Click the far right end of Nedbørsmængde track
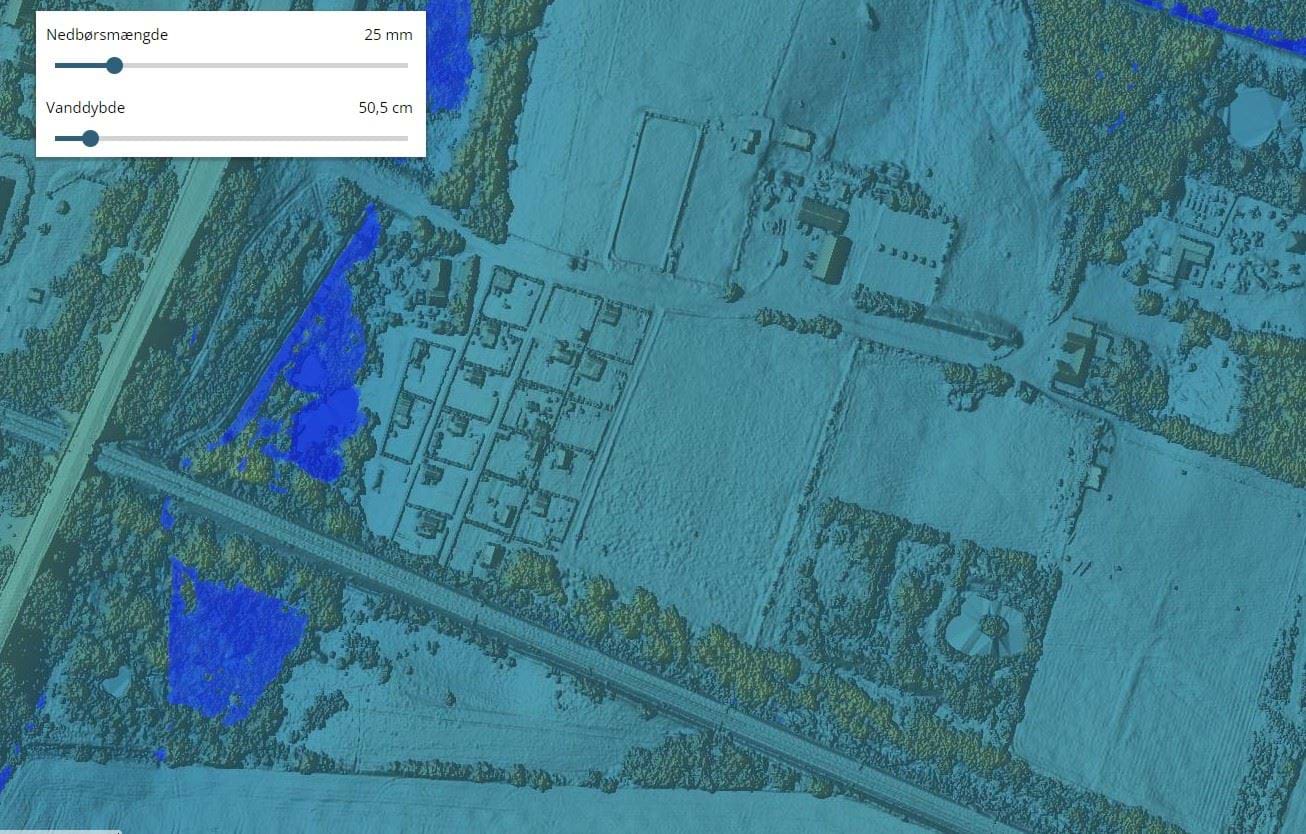The width and height of the screenshot is (1306, 834). point(405,66)
